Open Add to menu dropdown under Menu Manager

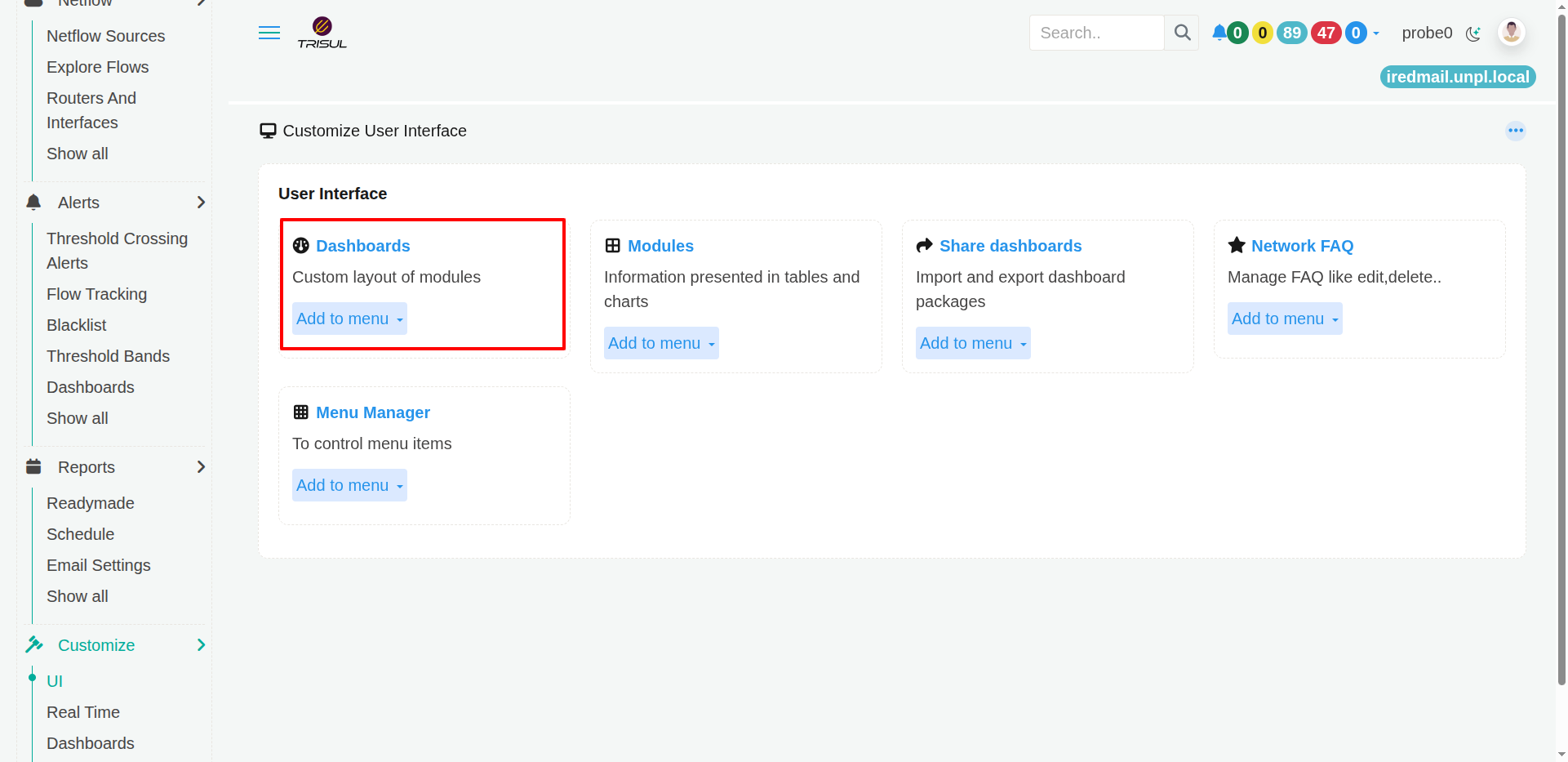tap(349, 485)
